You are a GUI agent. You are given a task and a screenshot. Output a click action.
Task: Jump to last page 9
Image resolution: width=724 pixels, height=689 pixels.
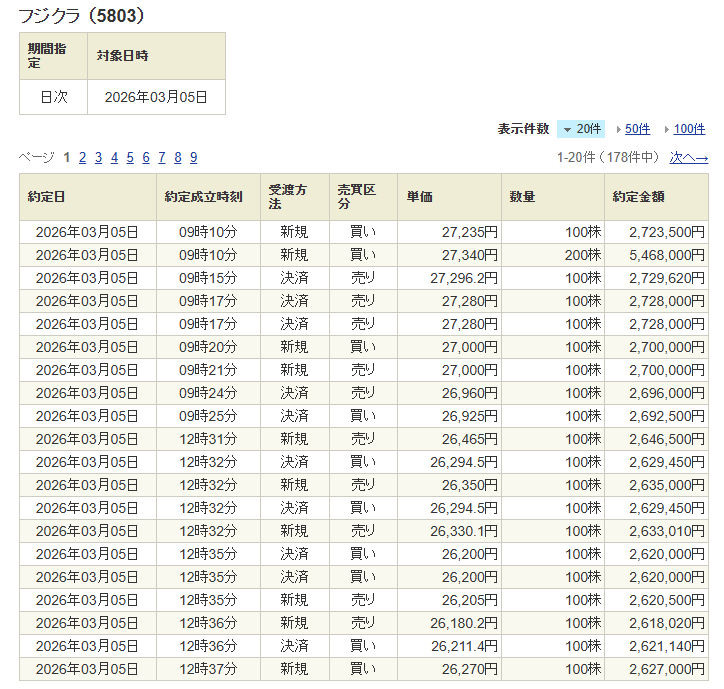(193, 157)
